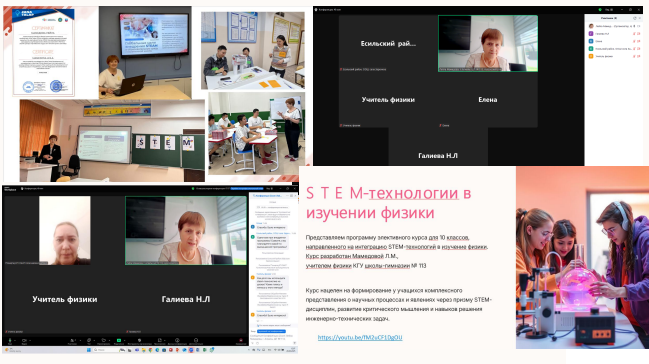649x364 pixels.
Task: Expand the arrow next to the Participants button
Action: click(80, 340)
